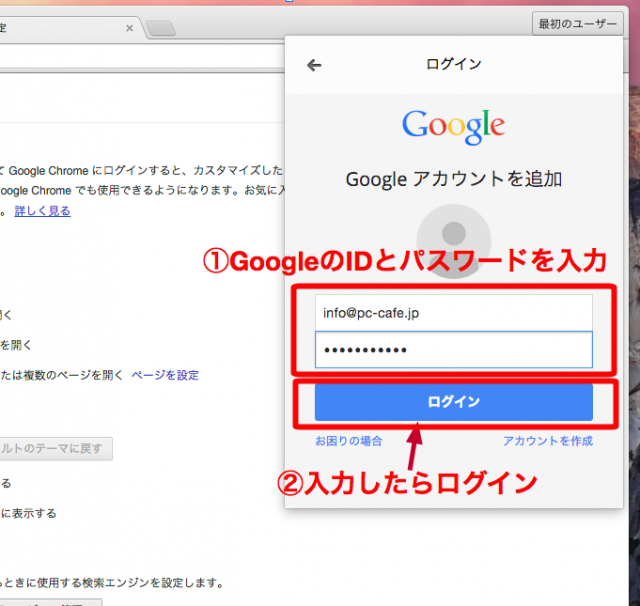The height and width of the screenshot is (606, 640).
Task: Open a new tab in Chrome
Action: pyautogui.click(x=161, y=29)
